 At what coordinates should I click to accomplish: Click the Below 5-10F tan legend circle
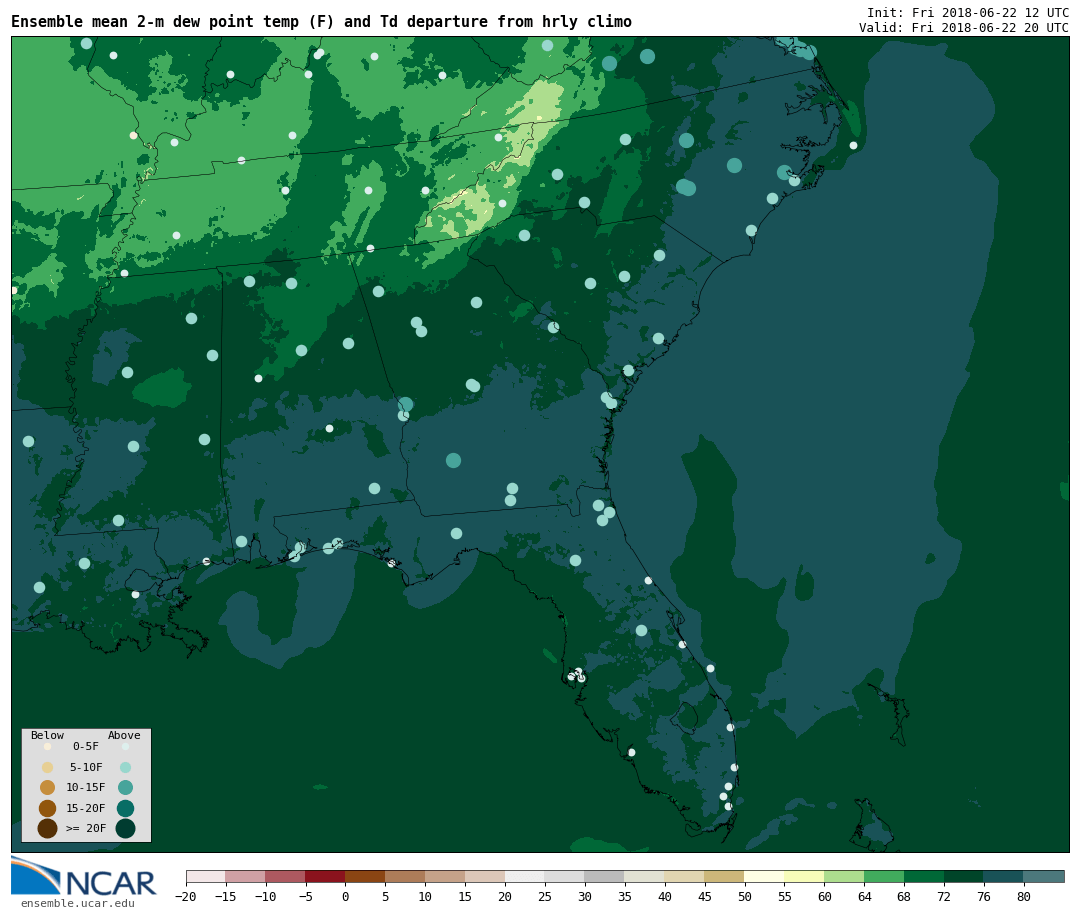pos(48,767)
